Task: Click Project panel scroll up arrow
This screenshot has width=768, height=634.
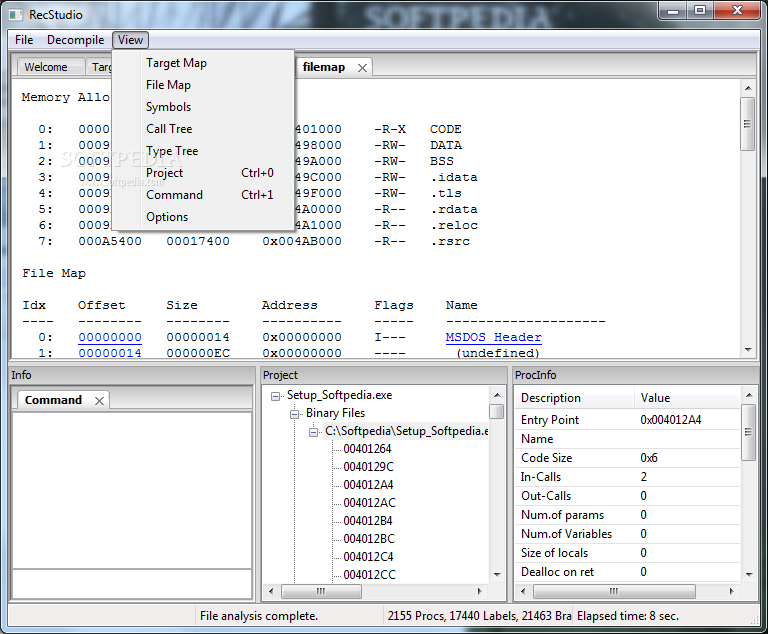Action: click(x=497, y=395)
